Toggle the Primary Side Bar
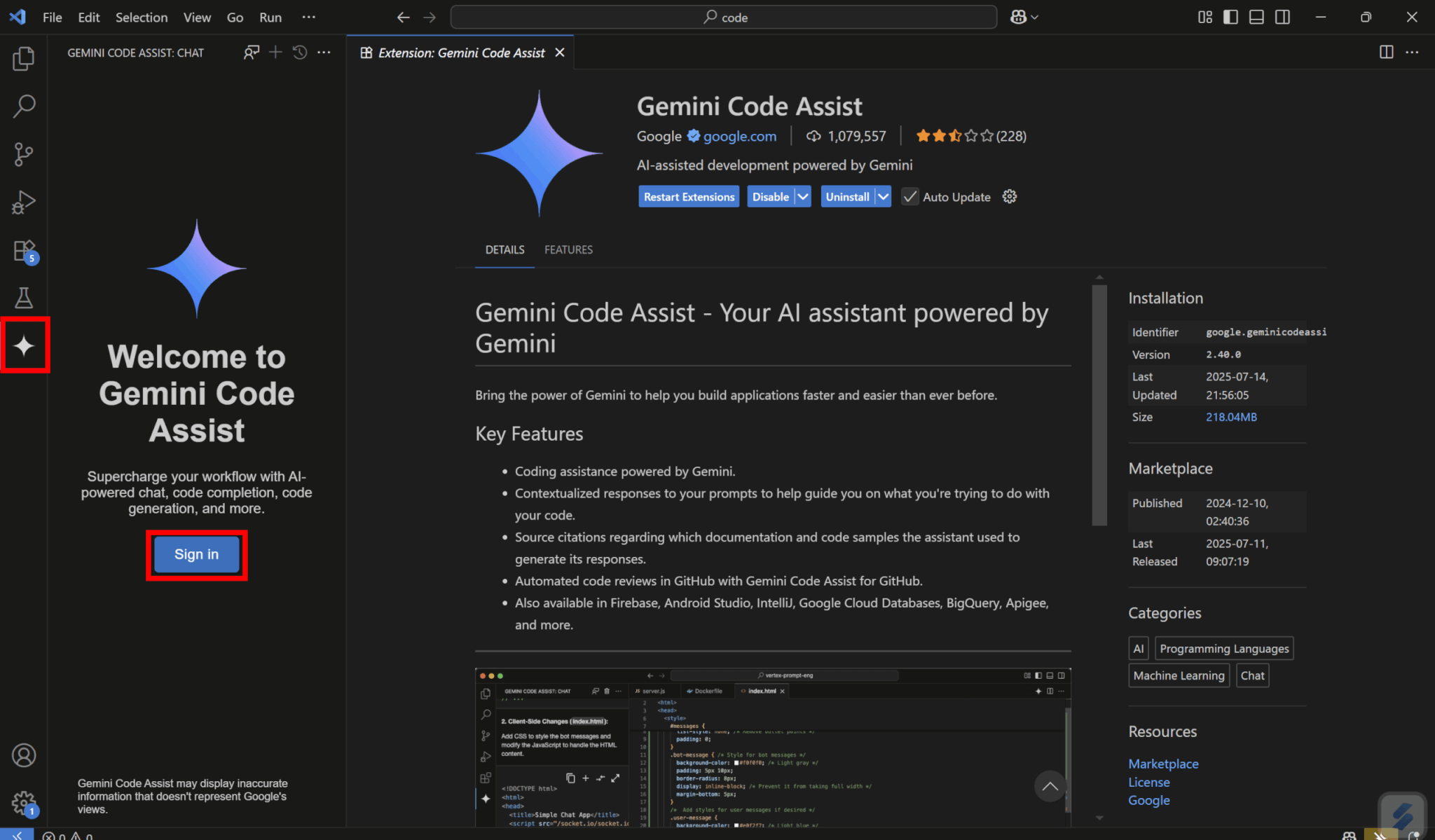 1230,18
